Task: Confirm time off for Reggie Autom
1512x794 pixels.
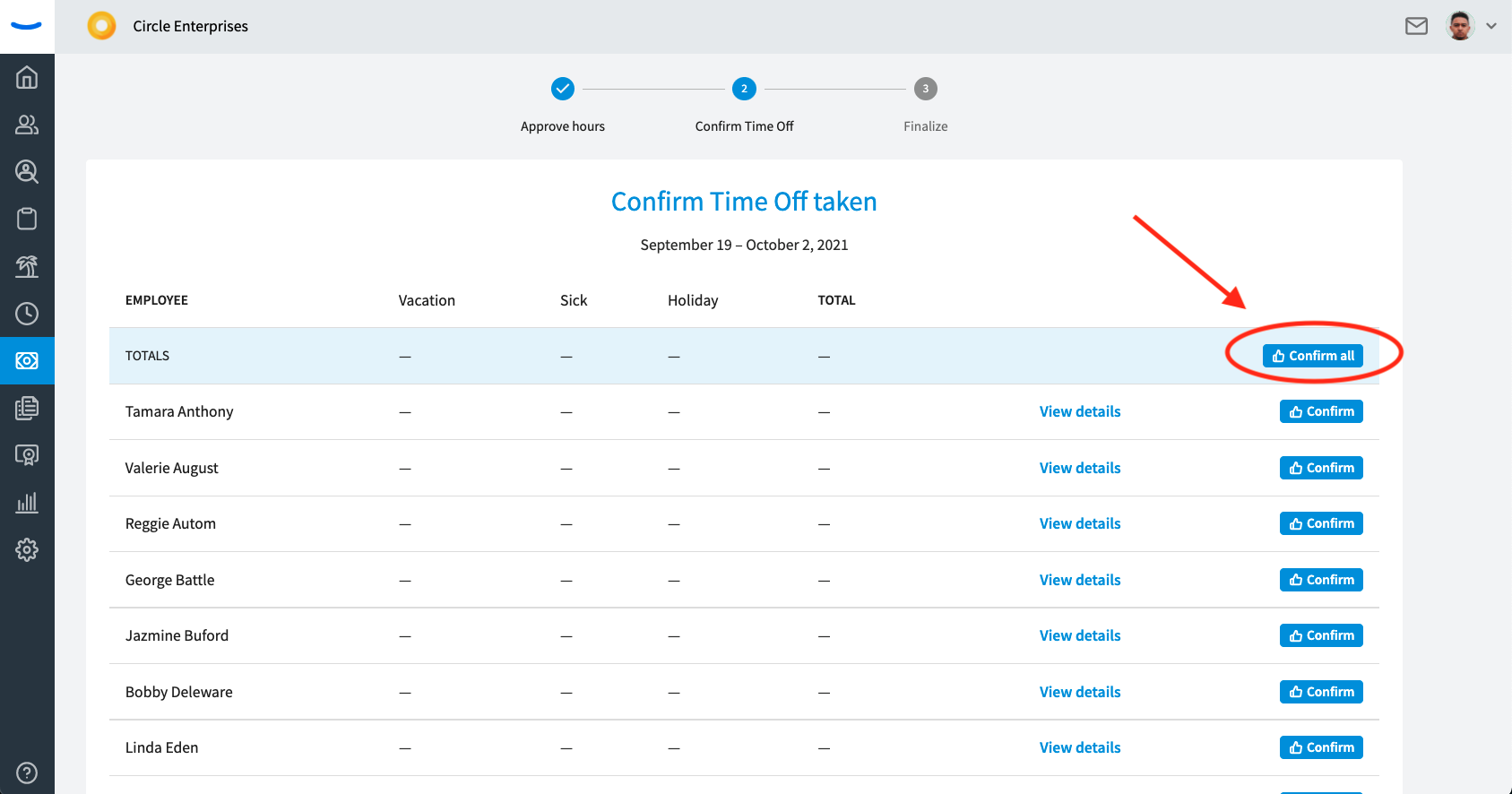Action: 1321,523
